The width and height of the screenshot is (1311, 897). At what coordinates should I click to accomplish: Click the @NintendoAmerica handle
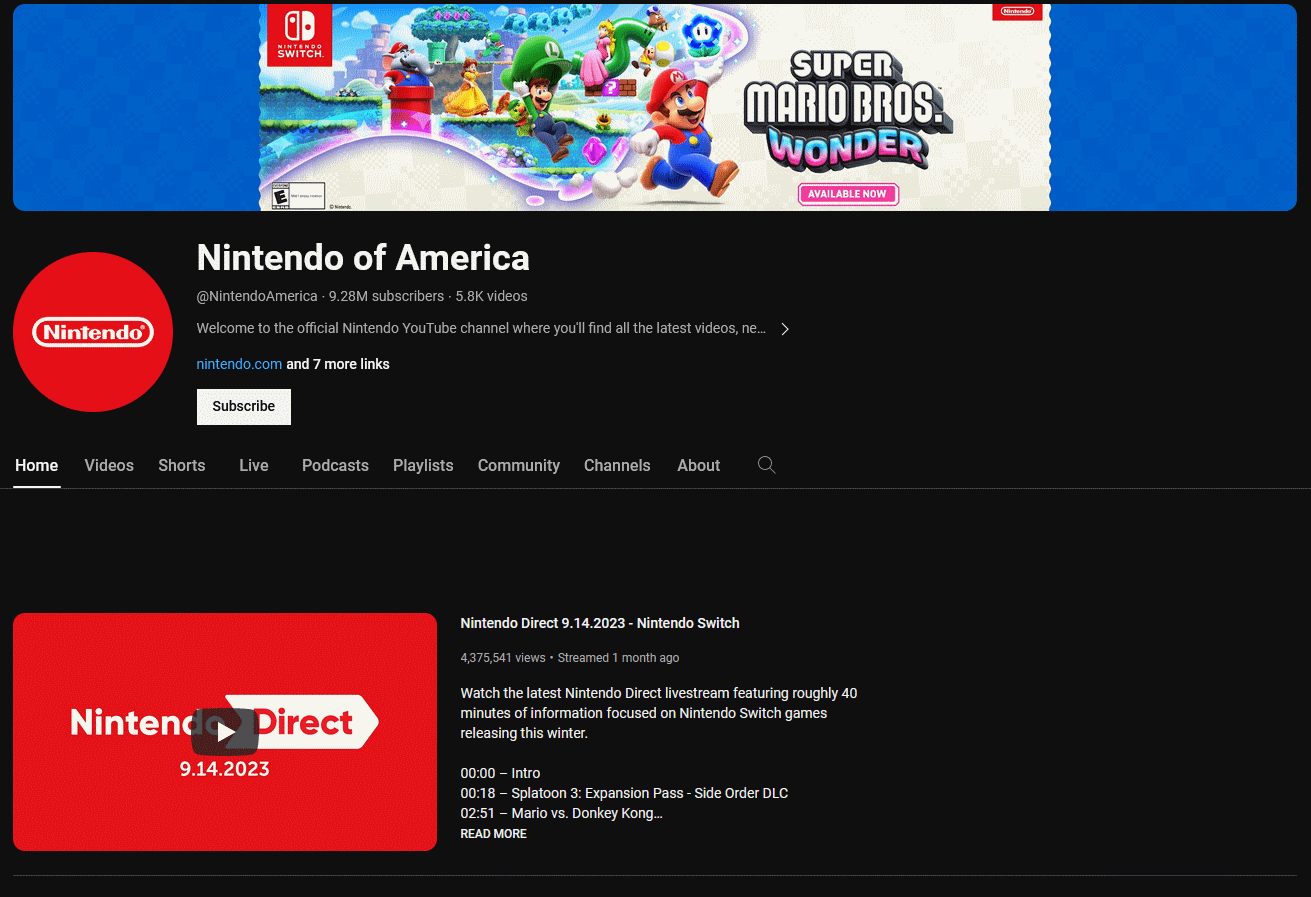257,296
